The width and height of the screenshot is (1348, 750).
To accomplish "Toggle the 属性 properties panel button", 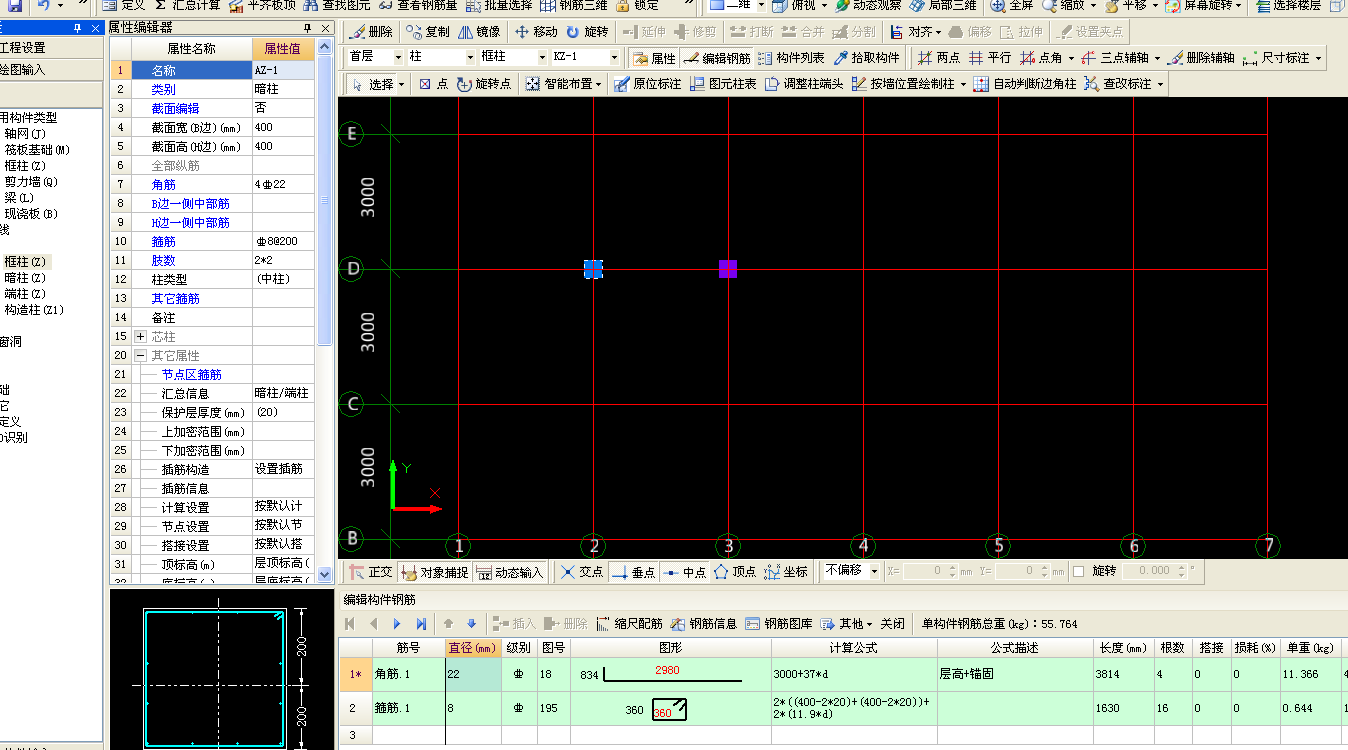I will point(654,58).
